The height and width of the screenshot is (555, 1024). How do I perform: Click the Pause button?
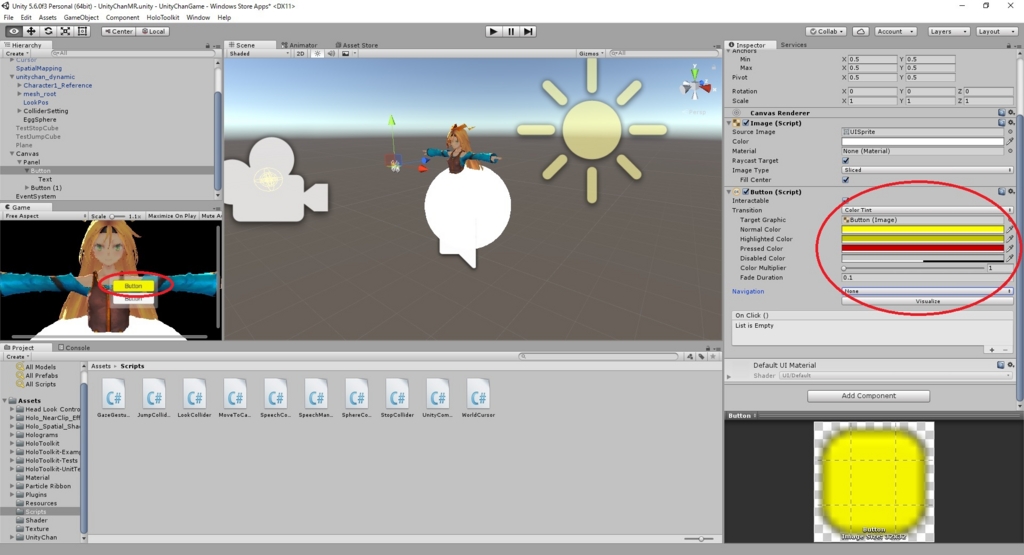(511, 31)
